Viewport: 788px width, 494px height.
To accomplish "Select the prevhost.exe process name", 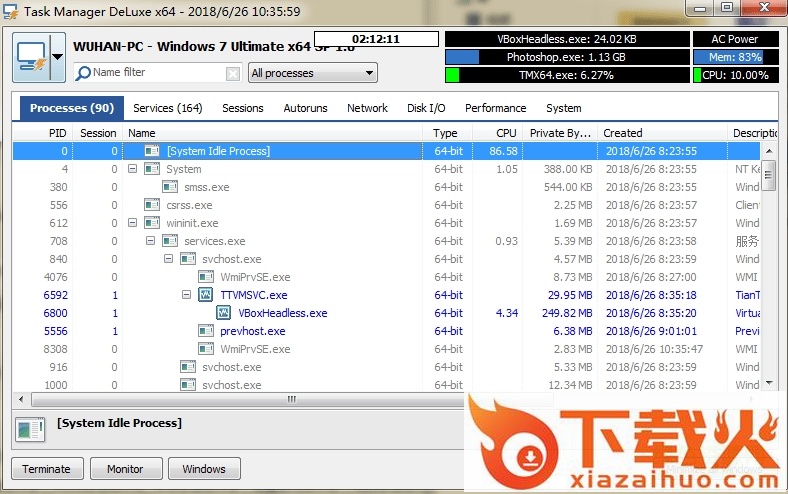I will pyautogui.click(x=253, y=331).
